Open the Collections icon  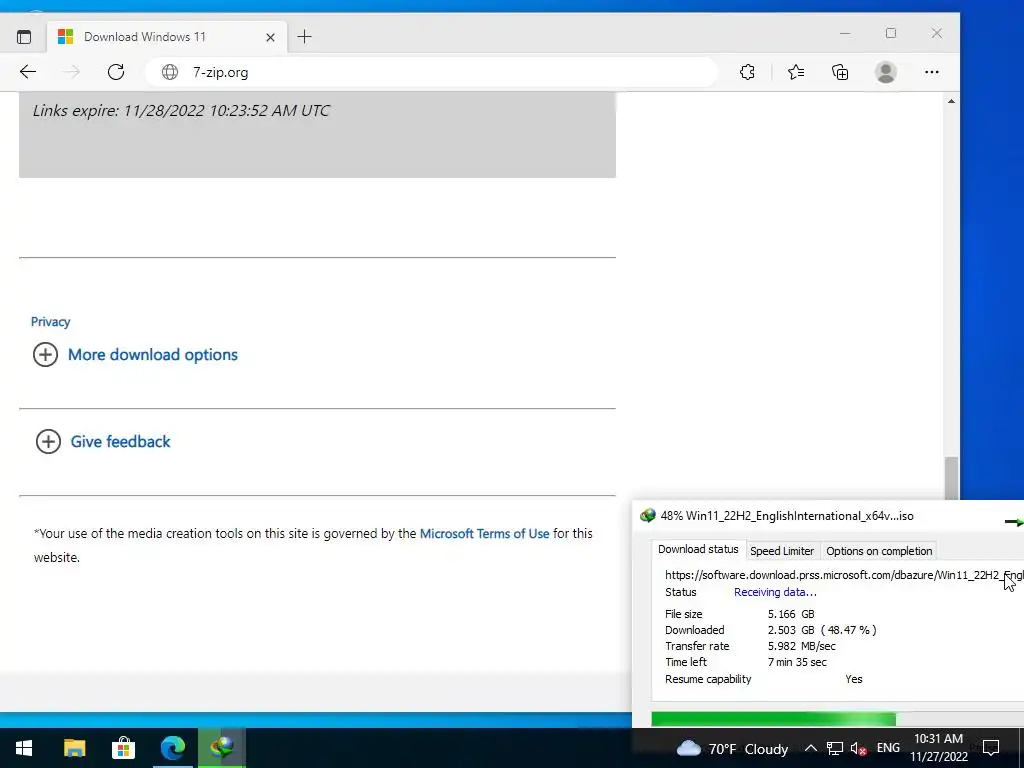click(840, 72)
